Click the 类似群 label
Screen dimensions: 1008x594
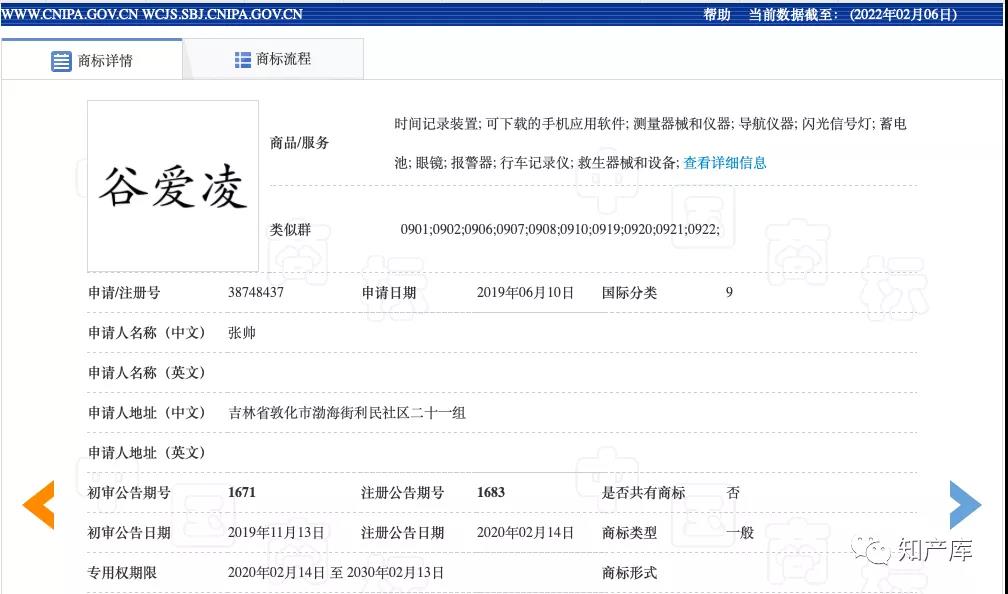click(x=291, y=230)
